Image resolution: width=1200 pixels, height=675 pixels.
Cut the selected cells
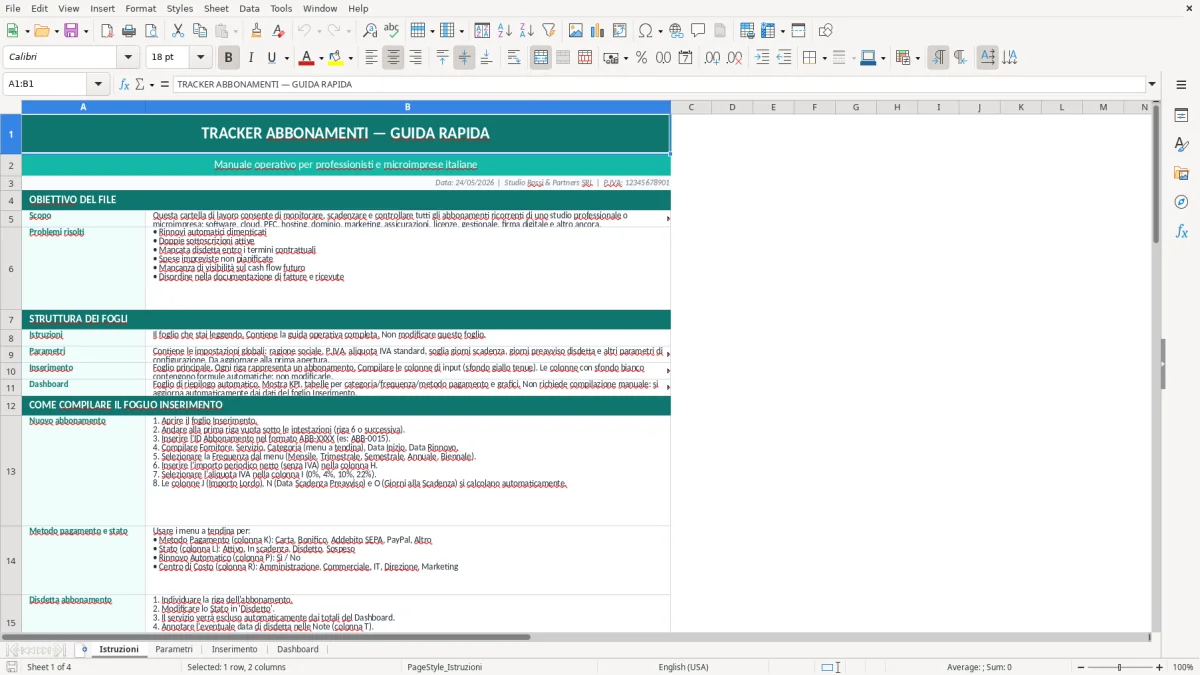[x=177, y=31]
